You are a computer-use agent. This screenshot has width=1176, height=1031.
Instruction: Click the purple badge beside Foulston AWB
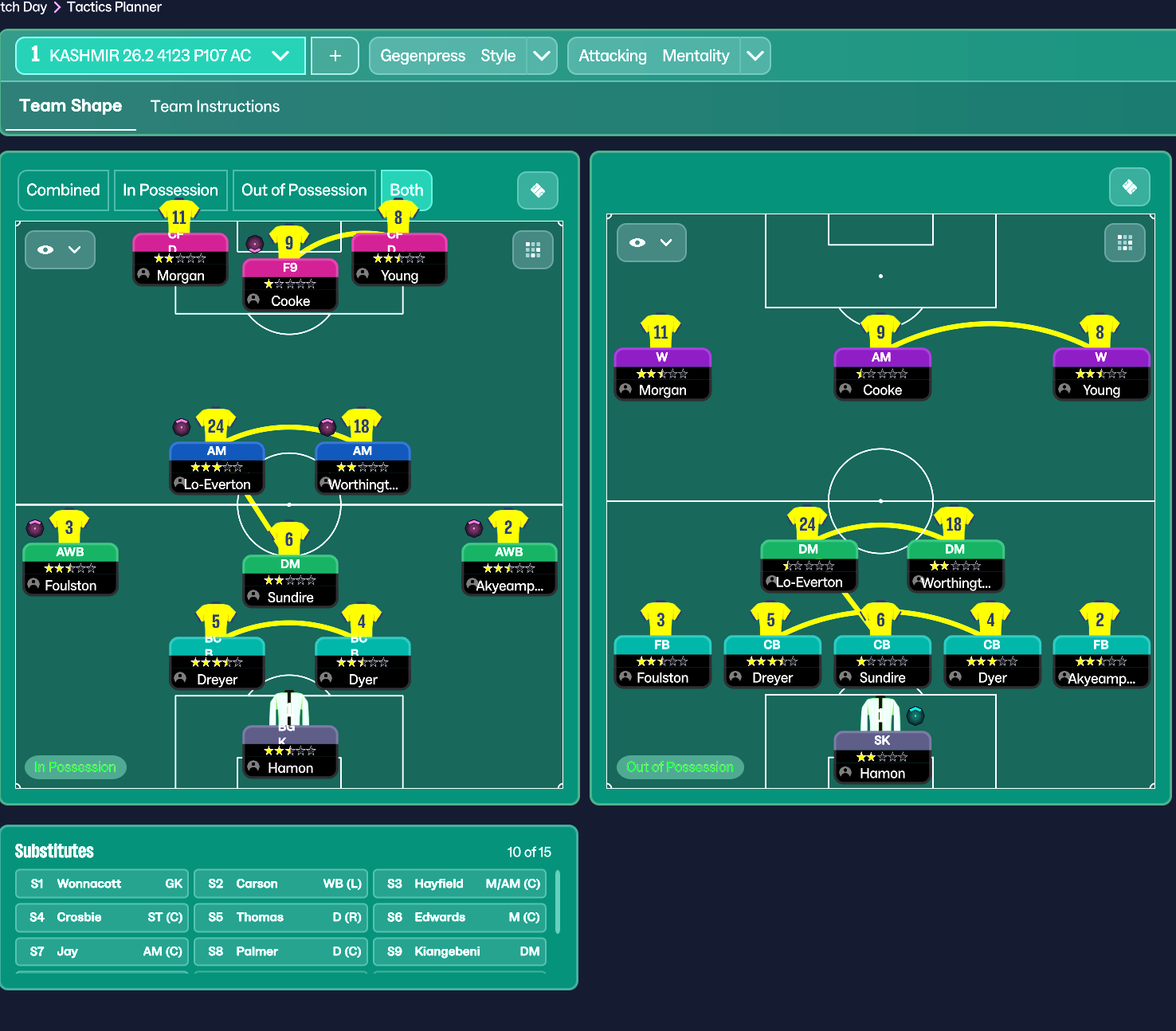click(35, 527)
